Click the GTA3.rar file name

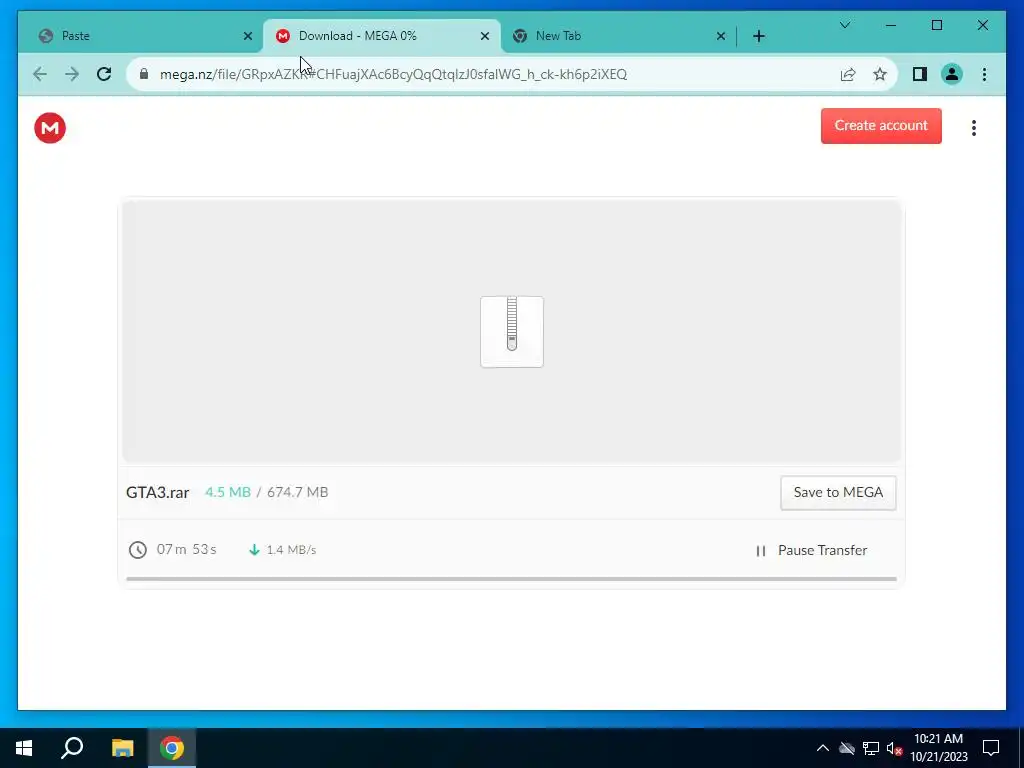(157, 492)
